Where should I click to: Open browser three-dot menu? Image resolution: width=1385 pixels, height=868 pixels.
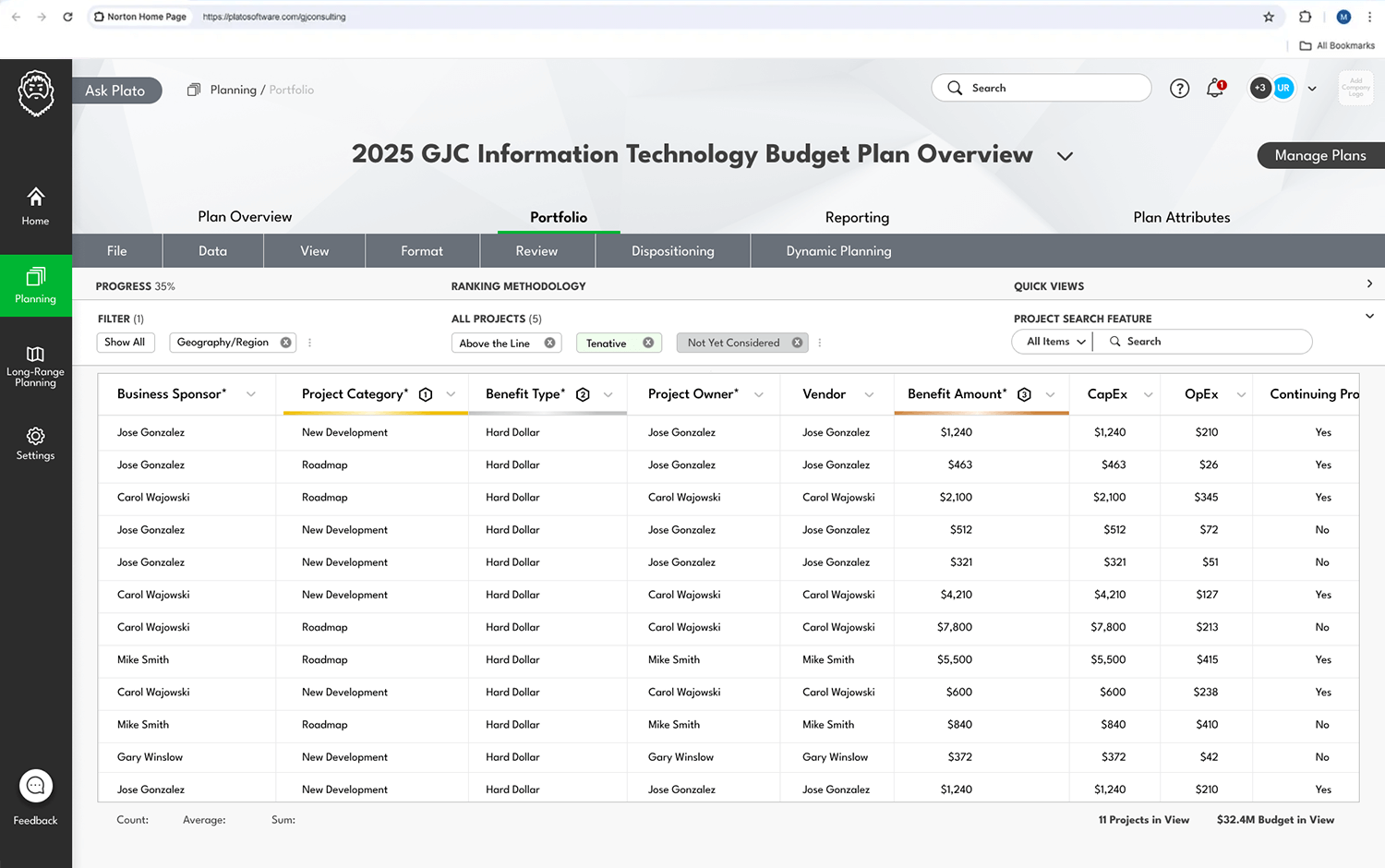(x=1369, y=17)
